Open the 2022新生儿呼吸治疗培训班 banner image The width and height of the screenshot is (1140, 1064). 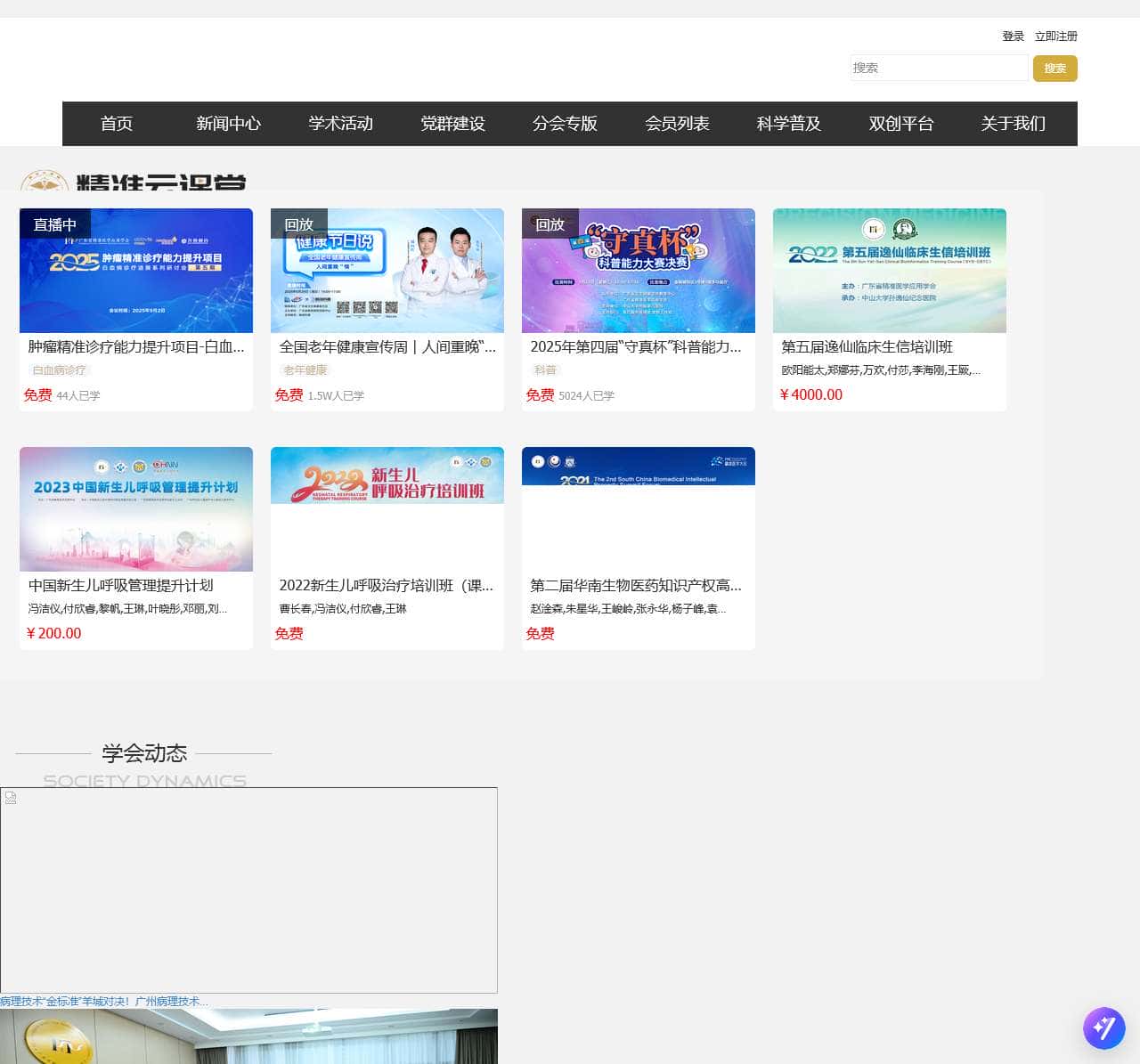tap(387, 475)
